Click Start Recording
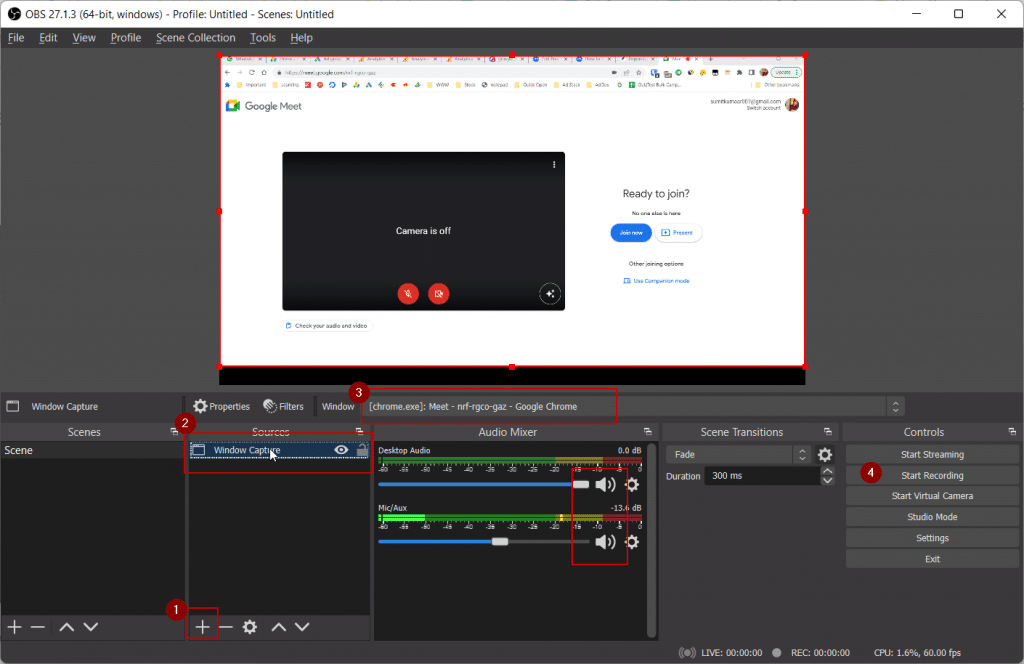Screen dimensions: 1024x664 (x=932, y=475)
